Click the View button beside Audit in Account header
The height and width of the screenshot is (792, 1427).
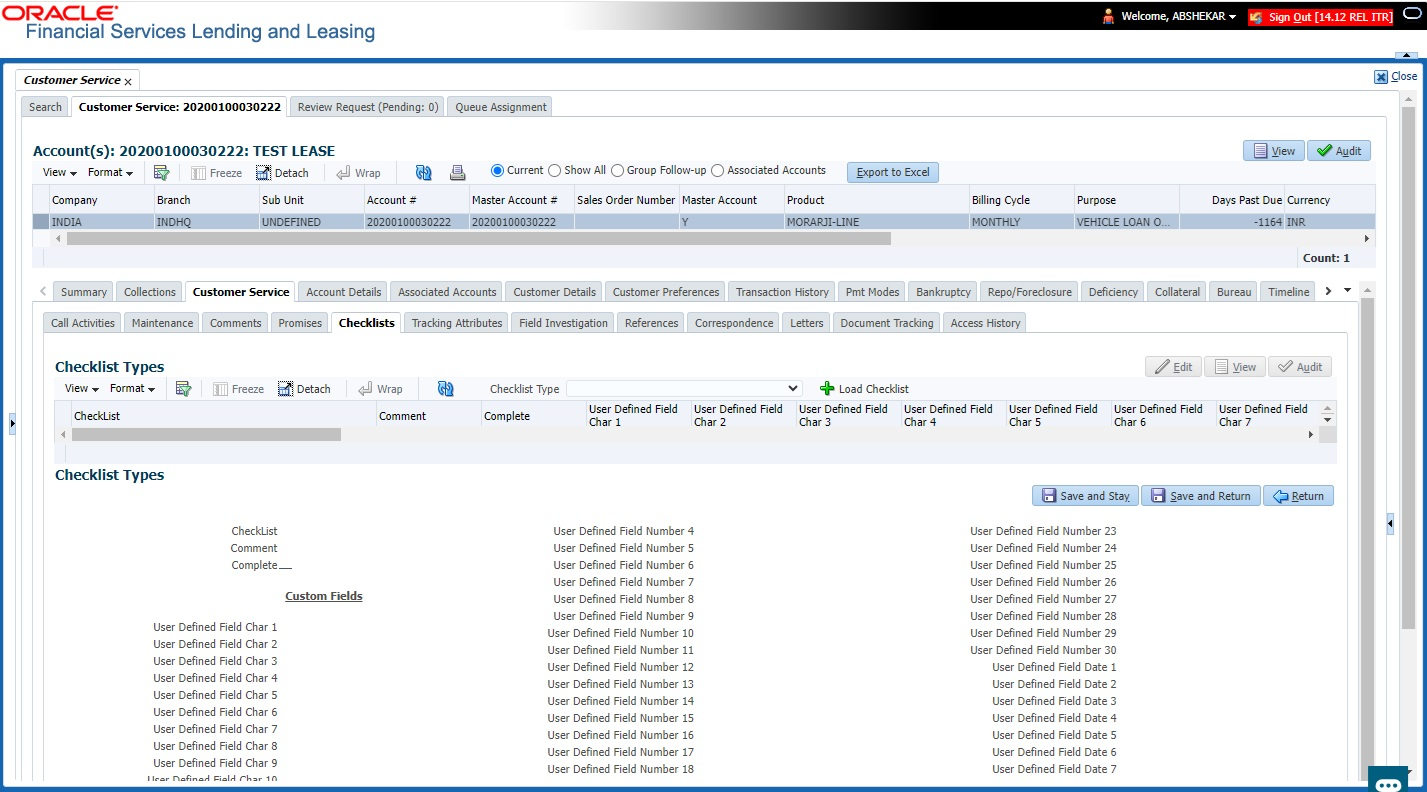1274,151
